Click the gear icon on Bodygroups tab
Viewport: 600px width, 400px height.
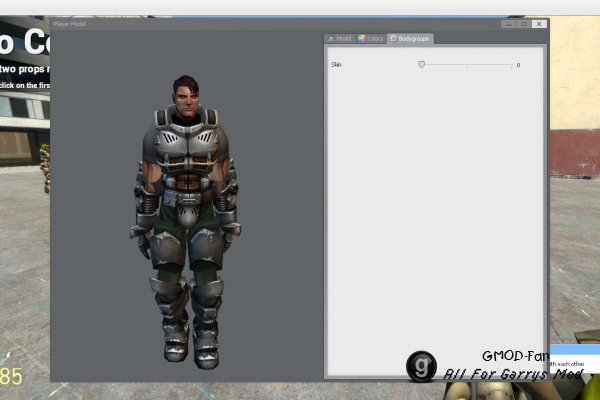[392, 39]
